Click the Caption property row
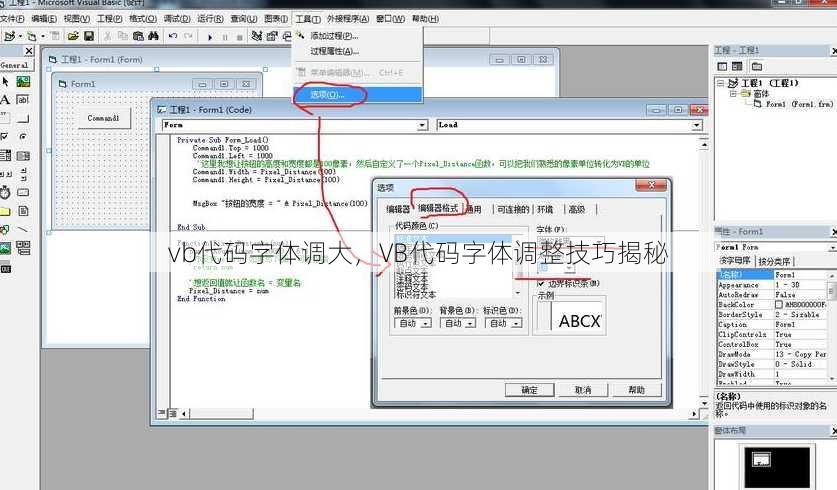Viewport: 837px width, 490px height. 772,325
